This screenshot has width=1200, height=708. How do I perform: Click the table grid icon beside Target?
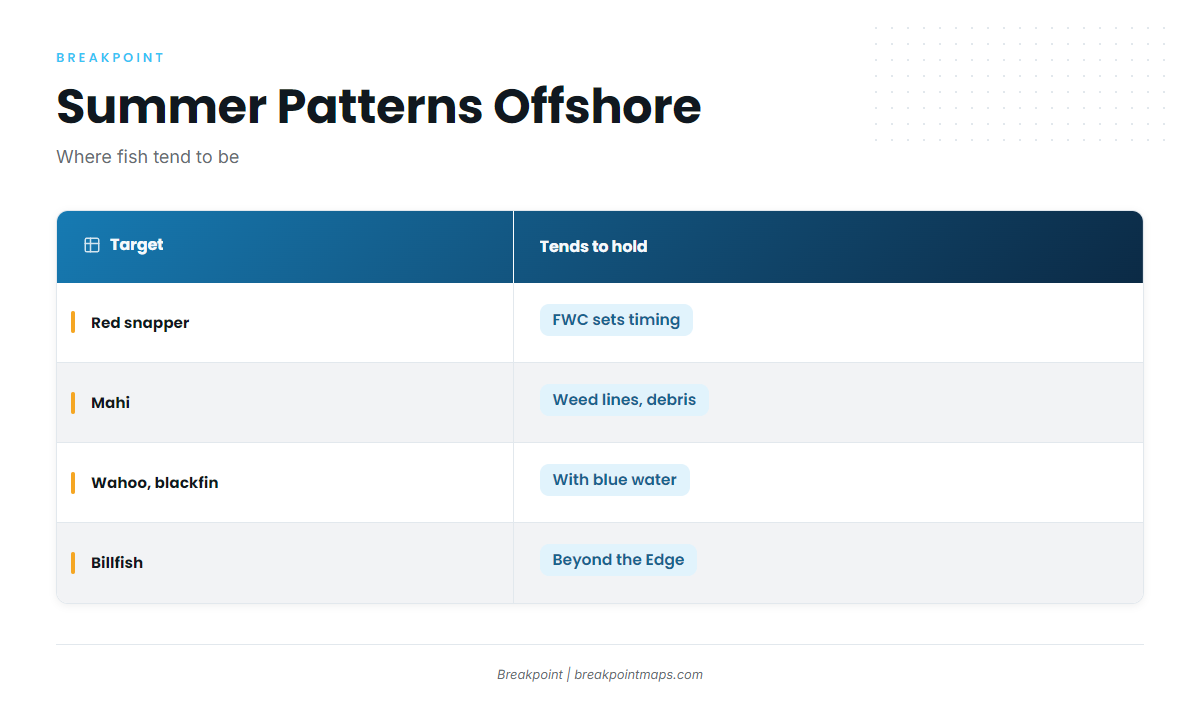[92, 245]
